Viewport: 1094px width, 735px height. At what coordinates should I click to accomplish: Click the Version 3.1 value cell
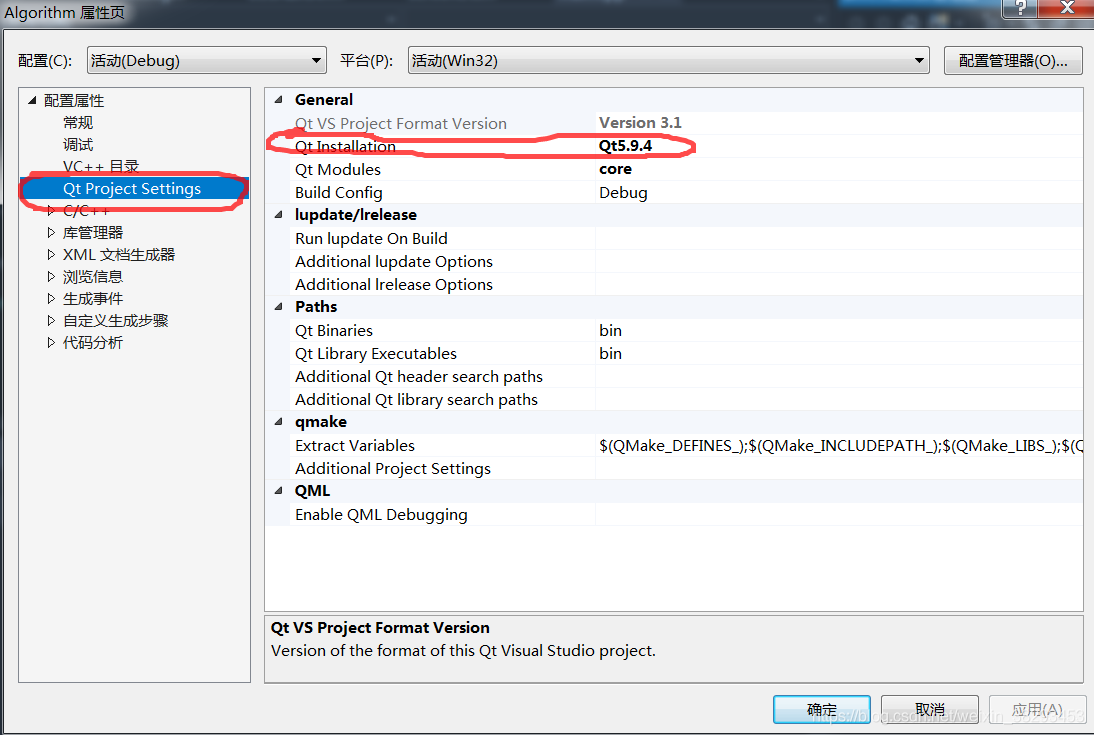[640, 123]
